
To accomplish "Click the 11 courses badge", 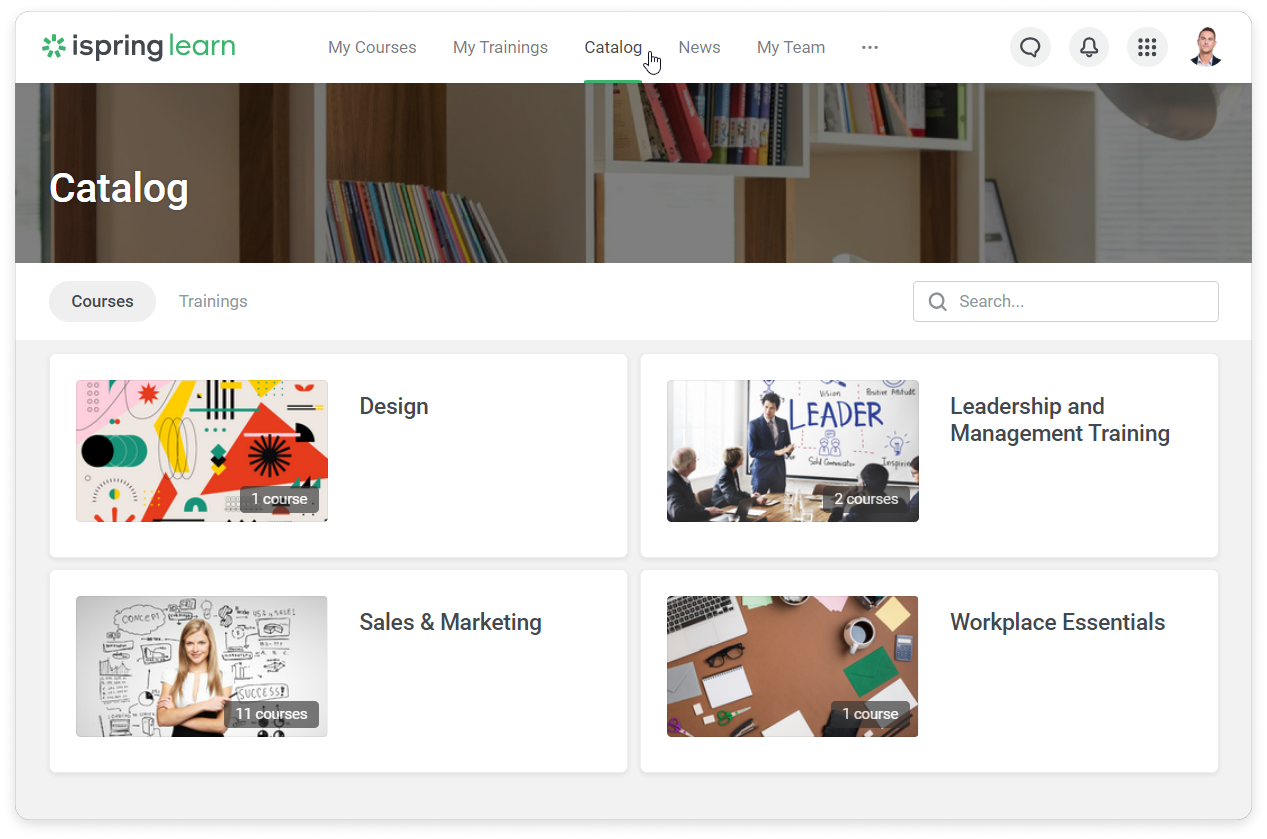I will click(272, 714).
